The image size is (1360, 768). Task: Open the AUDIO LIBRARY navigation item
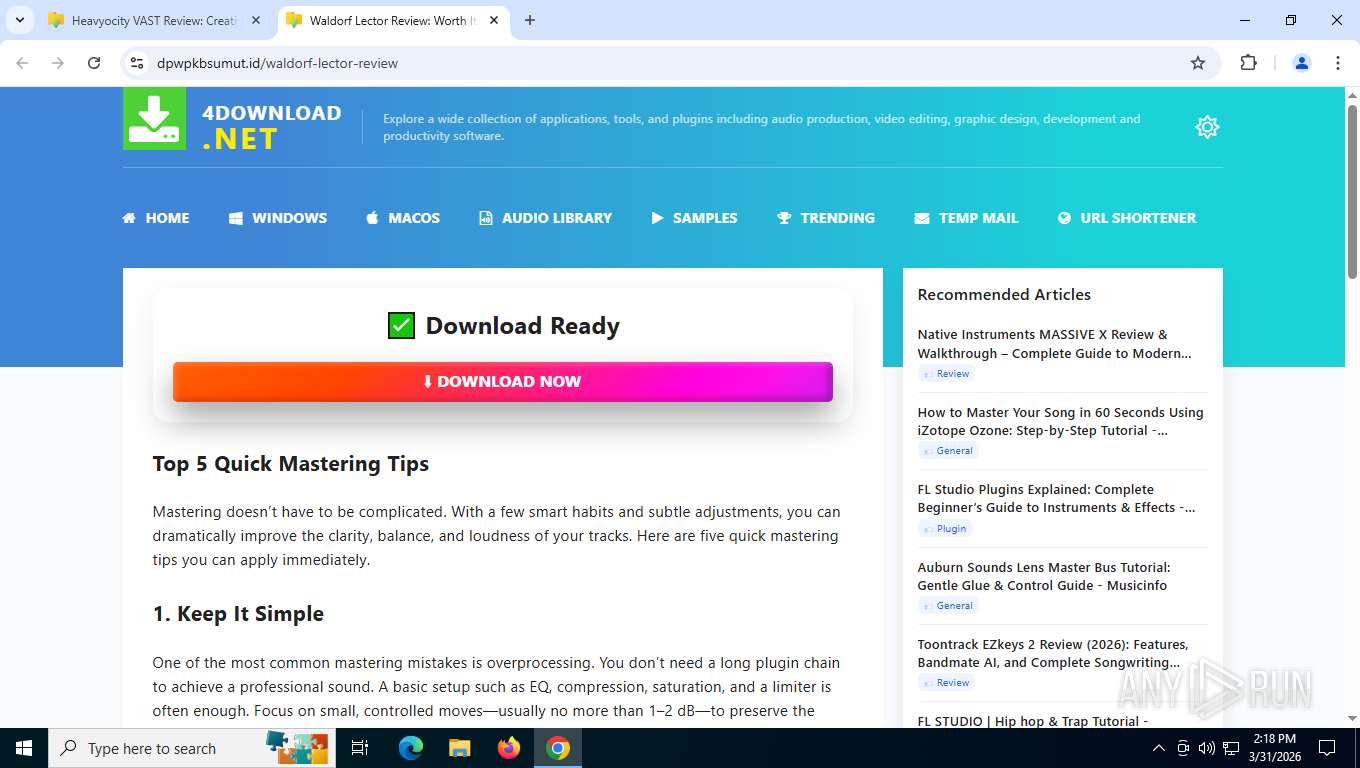coord(546,218)
